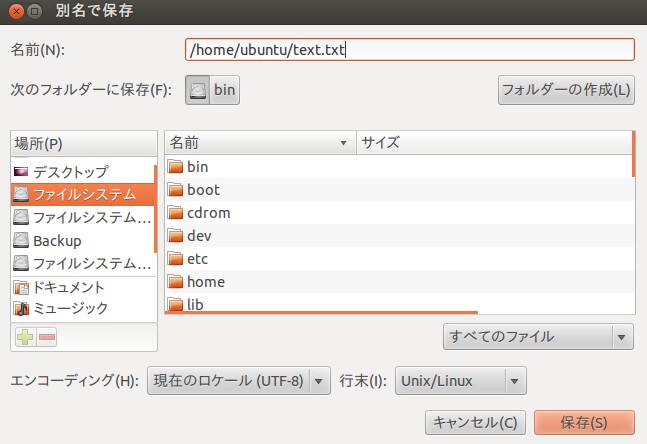Select boot folder name
This screenshot has height=444, width=647.
click(203, 190)
